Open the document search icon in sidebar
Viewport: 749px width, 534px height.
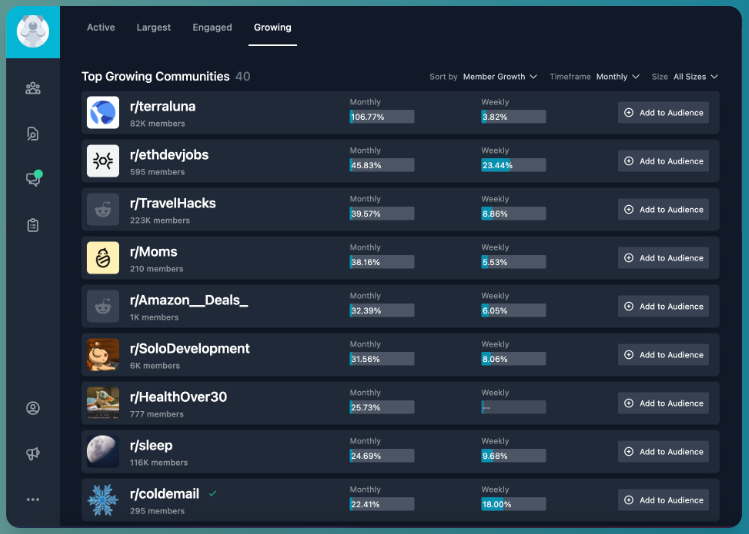click(33, 134)
